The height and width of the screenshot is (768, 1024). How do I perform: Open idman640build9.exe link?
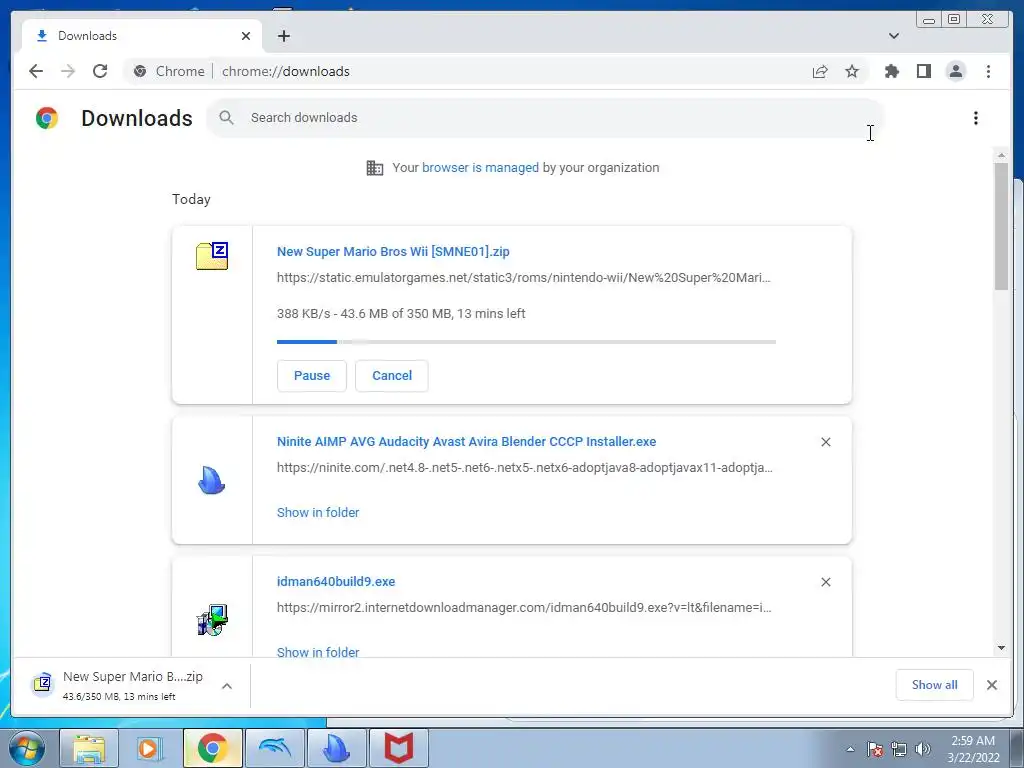point(336,581)
